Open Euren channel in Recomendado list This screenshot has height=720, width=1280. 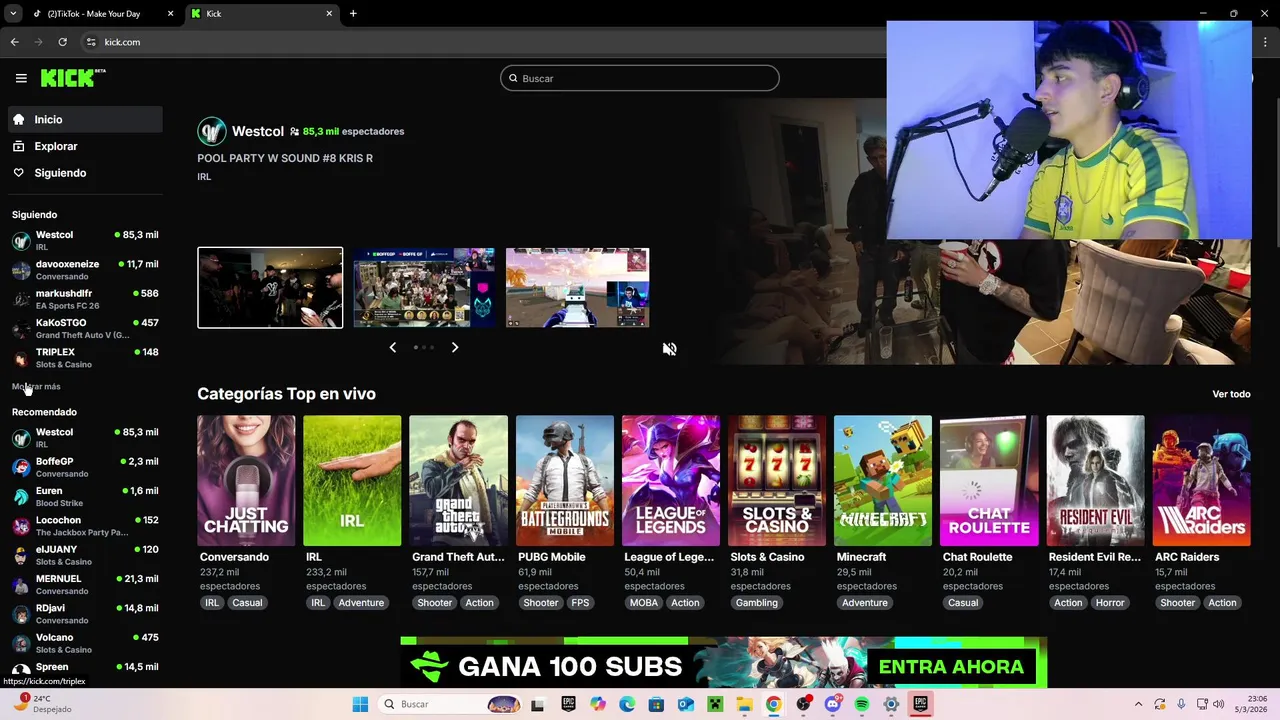click(x=85, y=496)
